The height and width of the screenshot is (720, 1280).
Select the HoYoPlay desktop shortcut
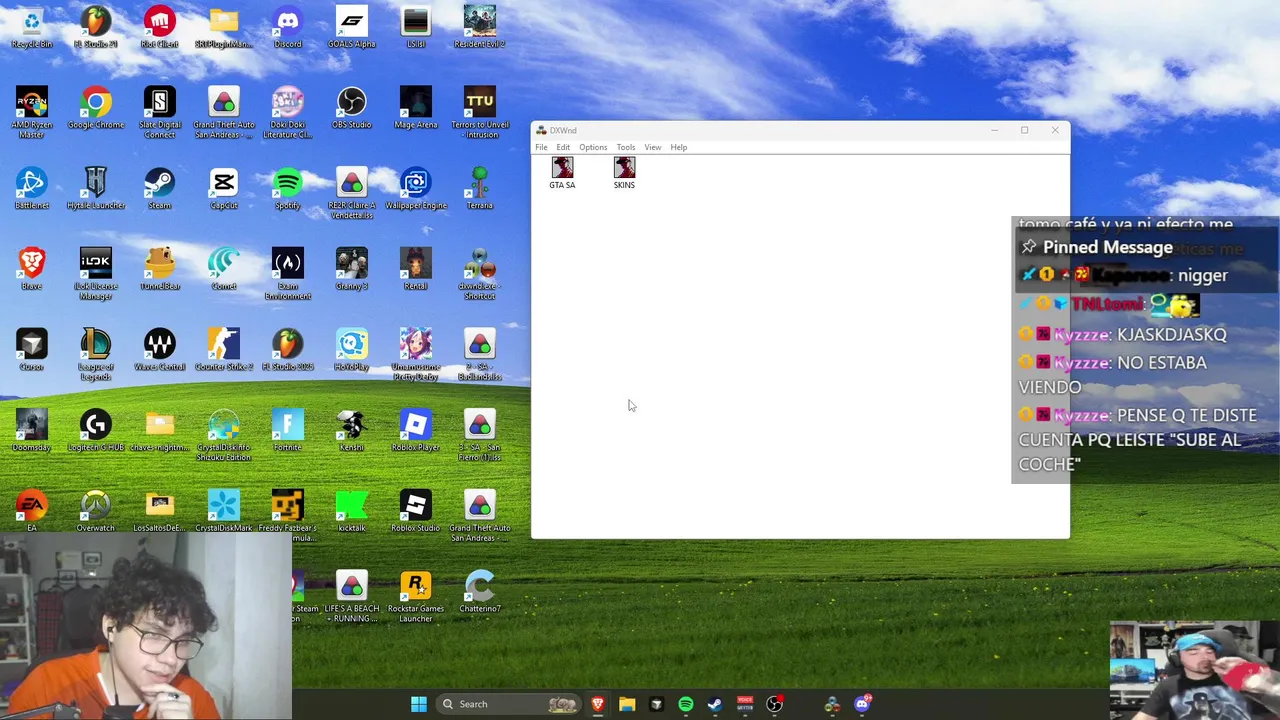[x=352, y=350]
